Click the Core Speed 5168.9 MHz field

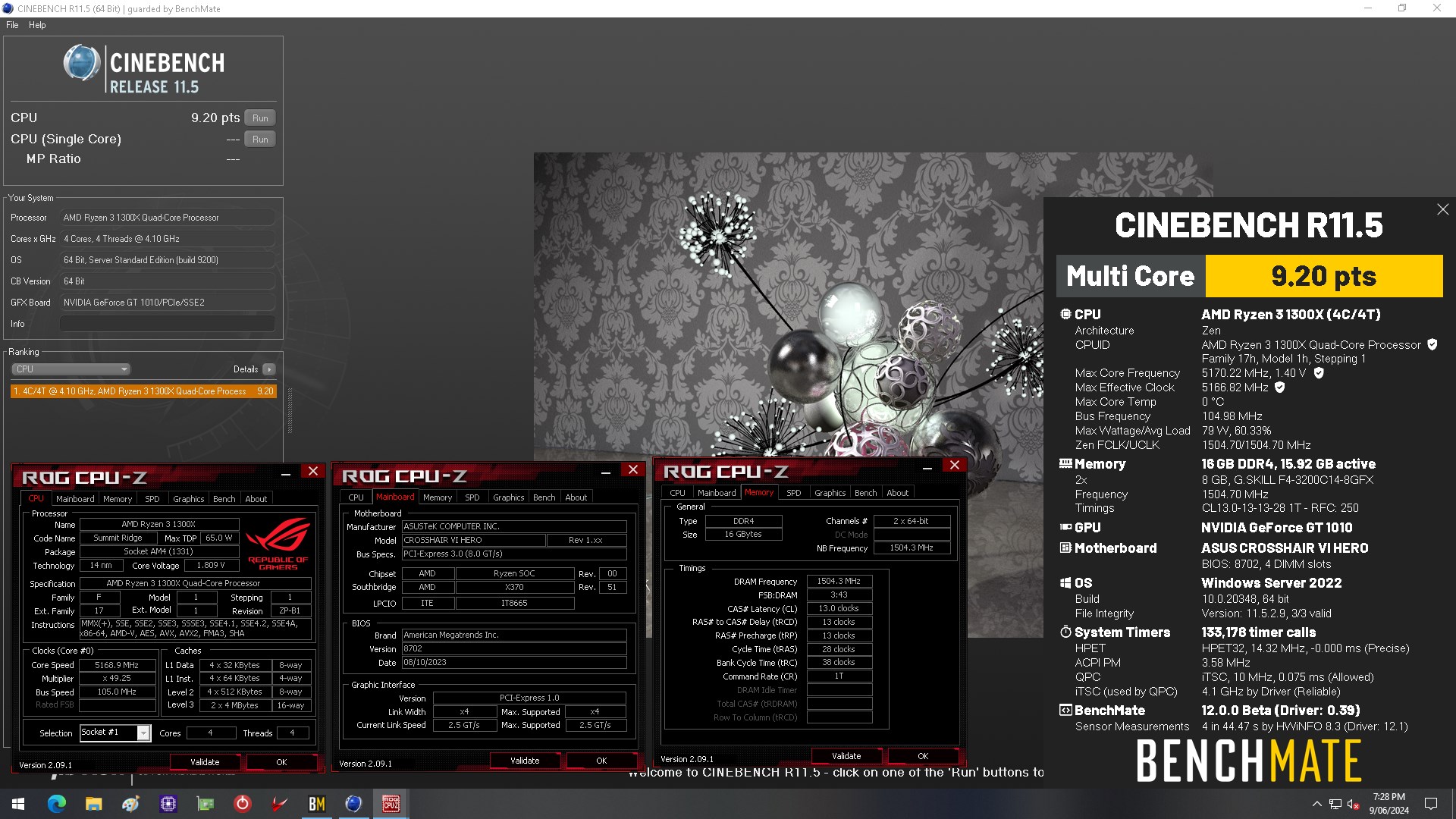(x=117, y=665)
